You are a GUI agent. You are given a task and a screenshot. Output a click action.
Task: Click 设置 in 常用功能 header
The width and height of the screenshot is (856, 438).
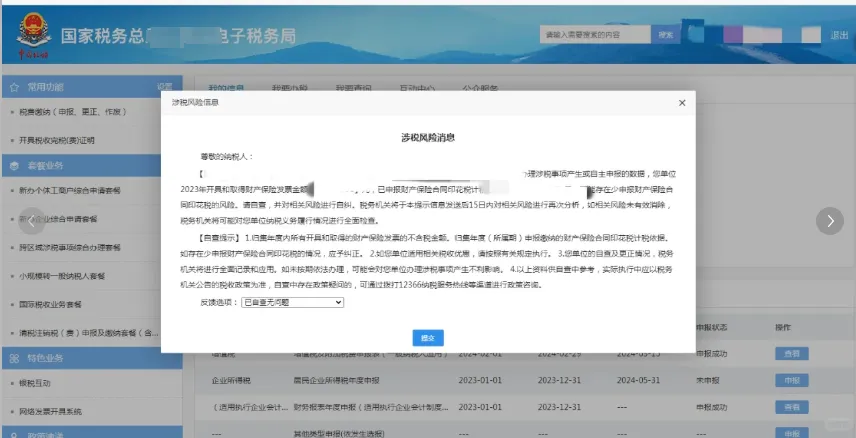pos(164,87)
